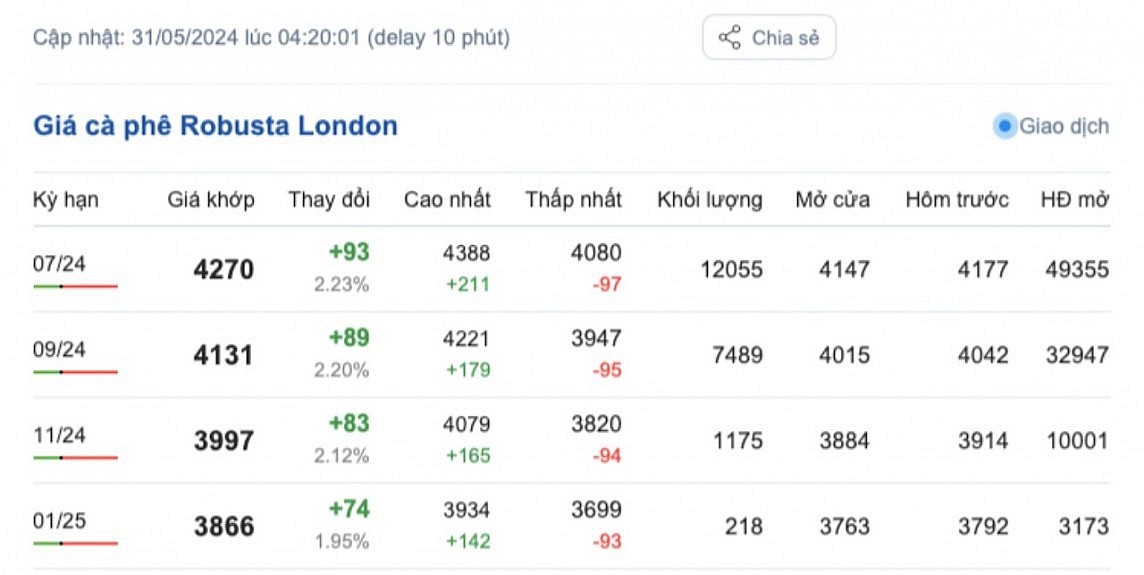Viewport: 1144px width, 575px height.
Task: Click the update timestamp text
Action: click(x=271, y=38)
